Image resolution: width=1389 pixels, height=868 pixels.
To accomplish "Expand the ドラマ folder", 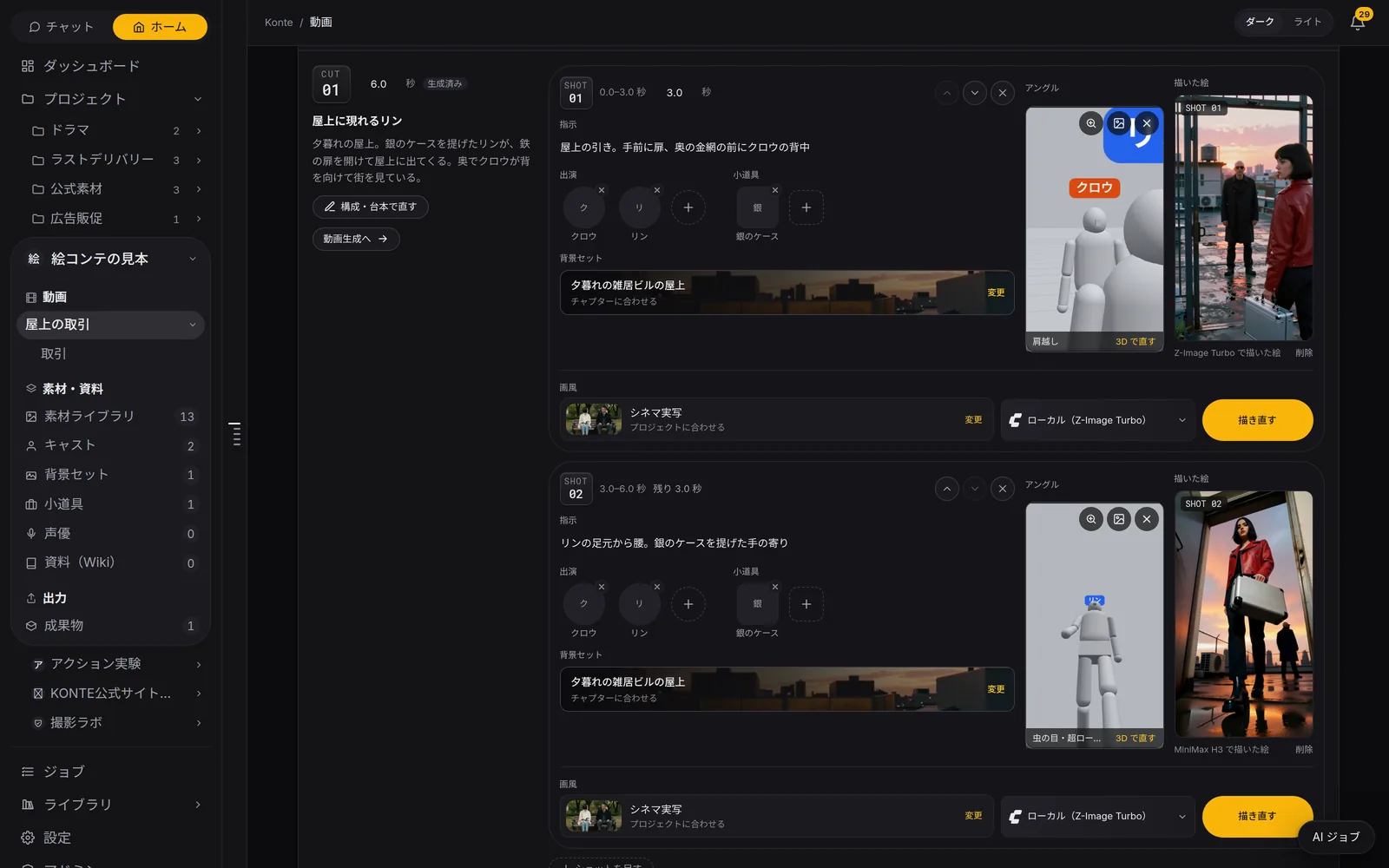I will click(199, 131).
